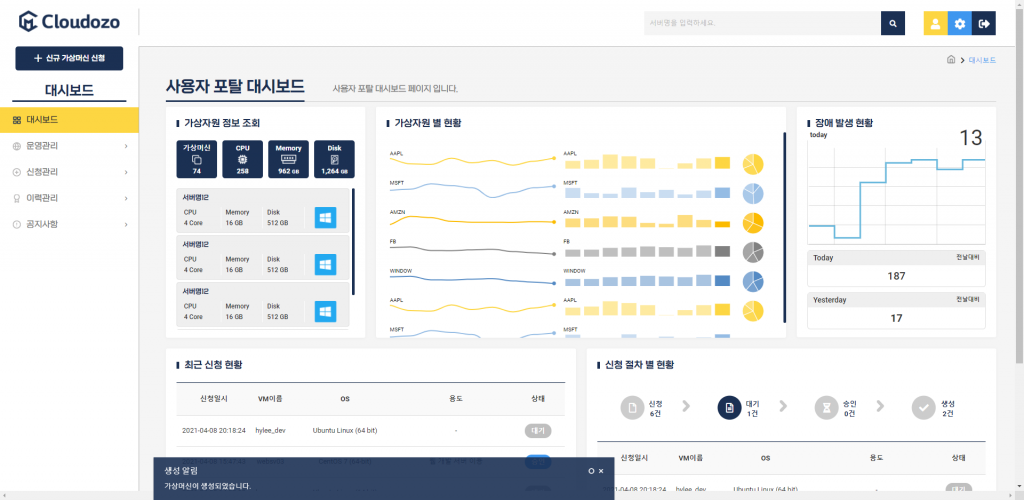Open 공지사항 in the sidebar
1024x500 pixels.
pyautogui.click(x=69, y=224)
